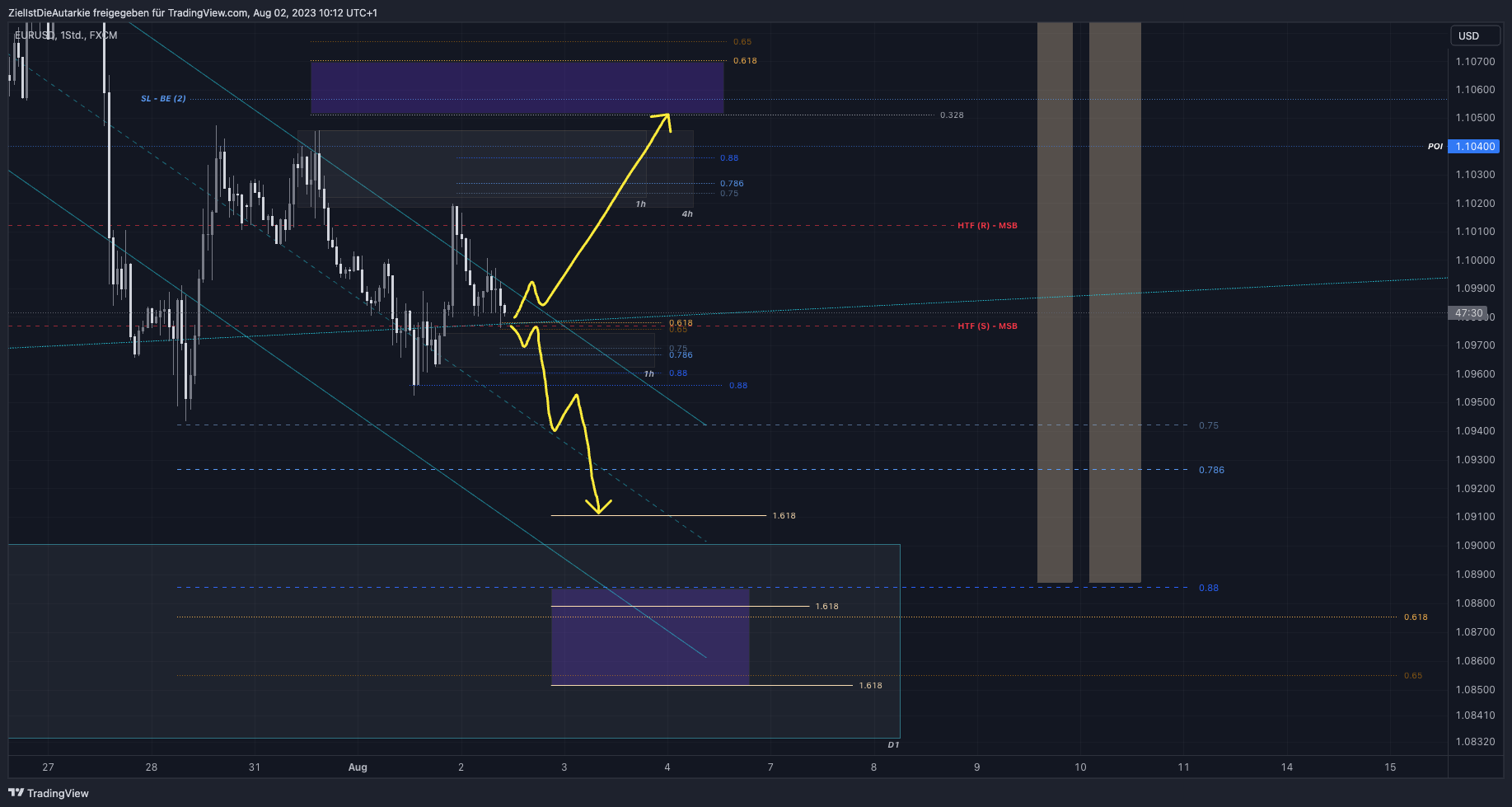Click the 1.09500 price on the price scale
Viewport: 1512px width, 807px height.
[x=1475, y=402]
